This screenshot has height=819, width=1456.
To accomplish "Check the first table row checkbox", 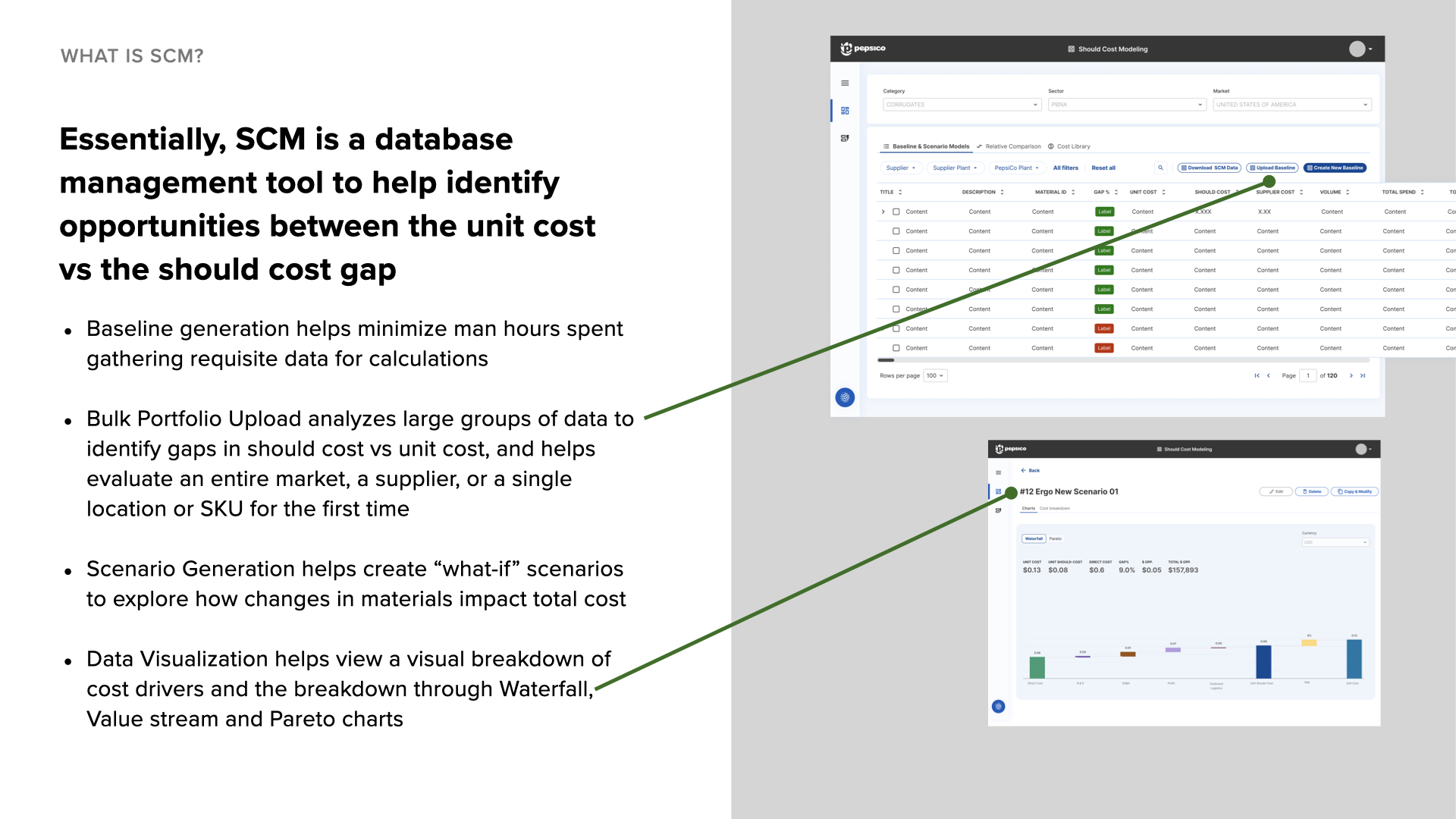I will pos(896,212).
